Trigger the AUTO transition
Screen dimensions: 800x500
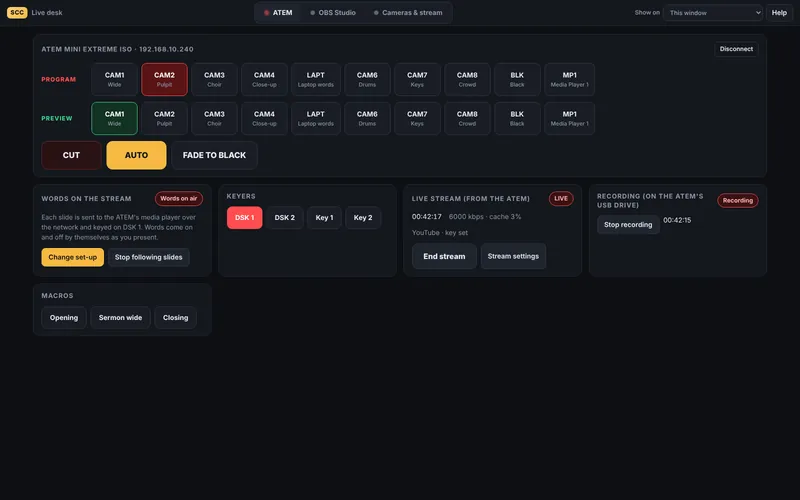point(136,155)
